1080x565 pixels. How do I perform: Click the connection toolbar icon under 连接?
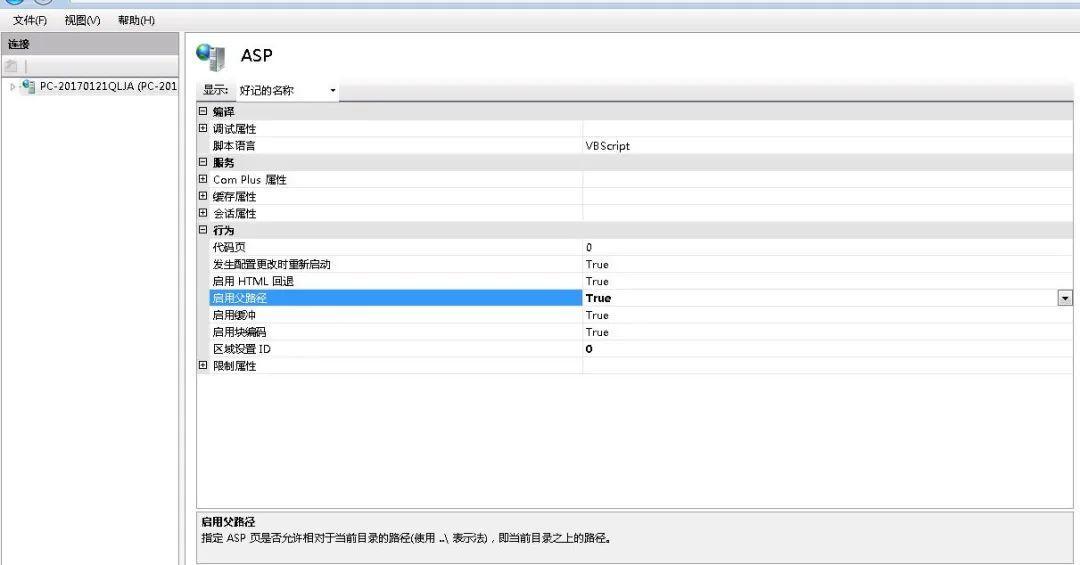coord(11,66)
